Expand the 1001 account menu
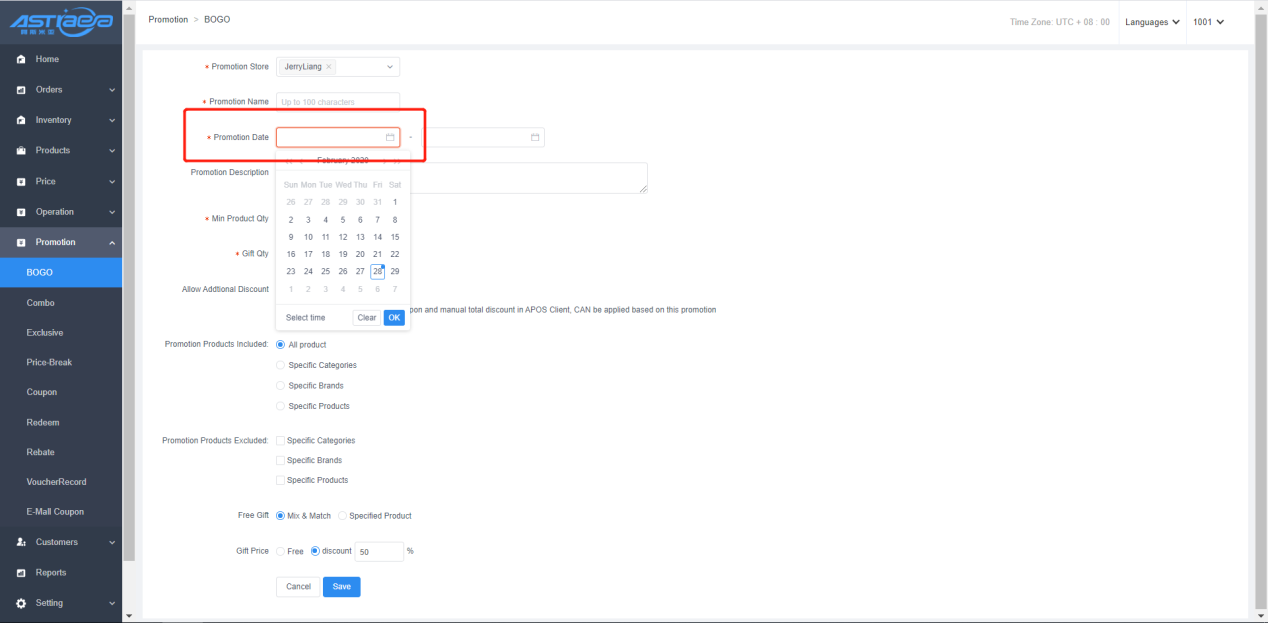Screen dimensions: 1268x623 [x=1208, y=22]
